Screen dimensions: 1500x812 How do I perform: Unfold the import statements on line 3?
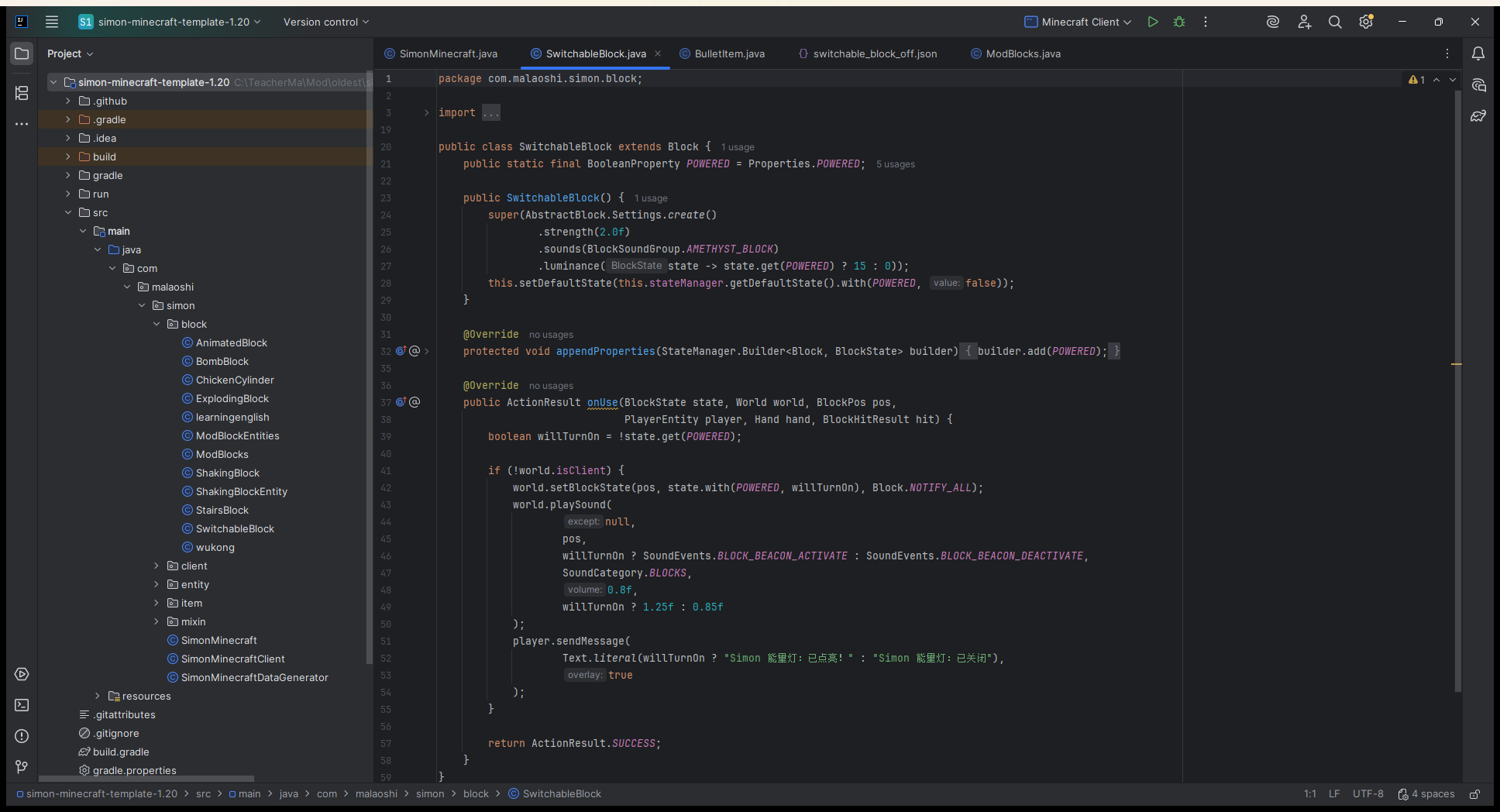click(x=426, y=112)
